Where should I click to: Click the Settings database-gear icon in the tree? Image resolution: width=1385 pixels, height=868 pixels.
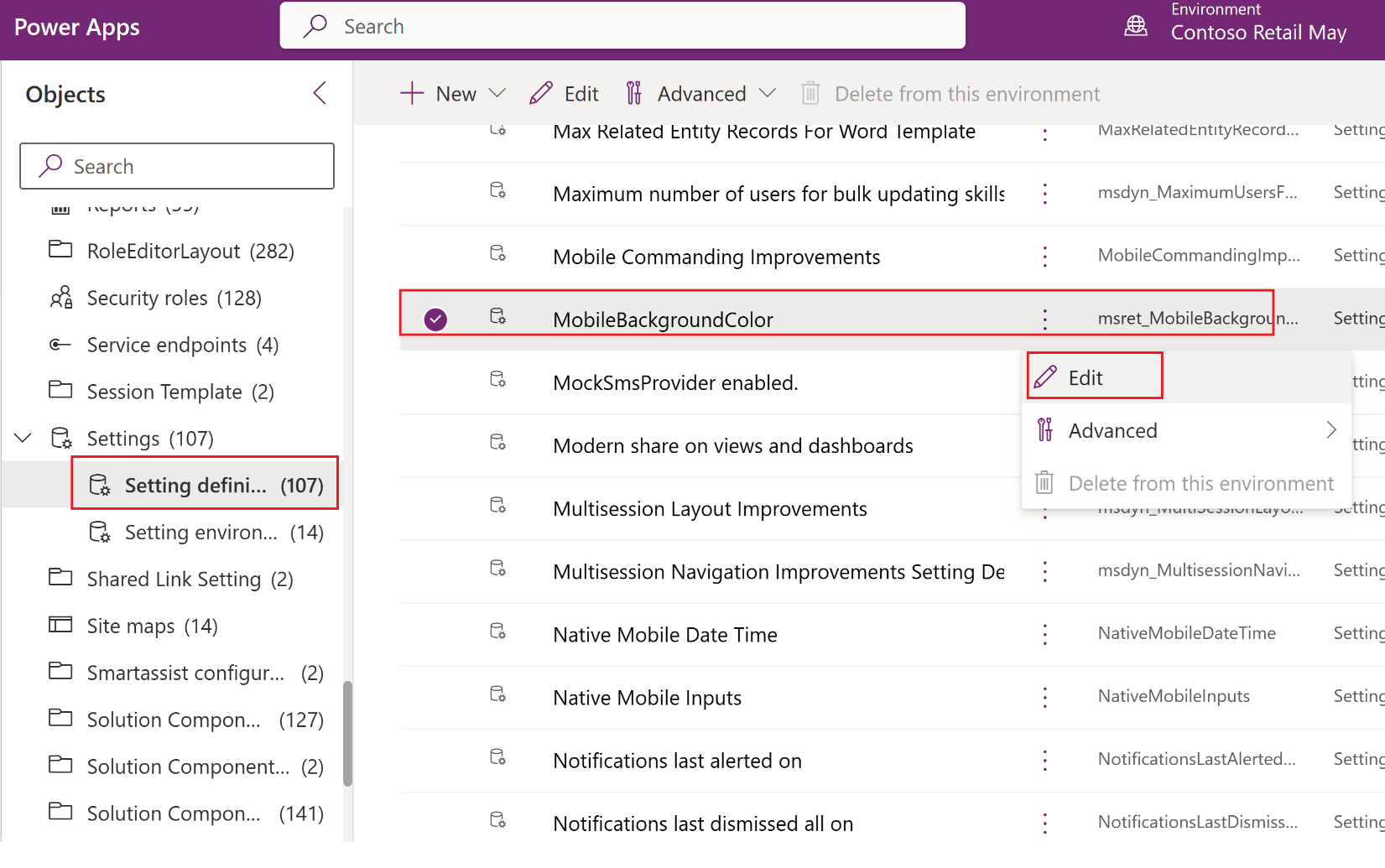61,438
